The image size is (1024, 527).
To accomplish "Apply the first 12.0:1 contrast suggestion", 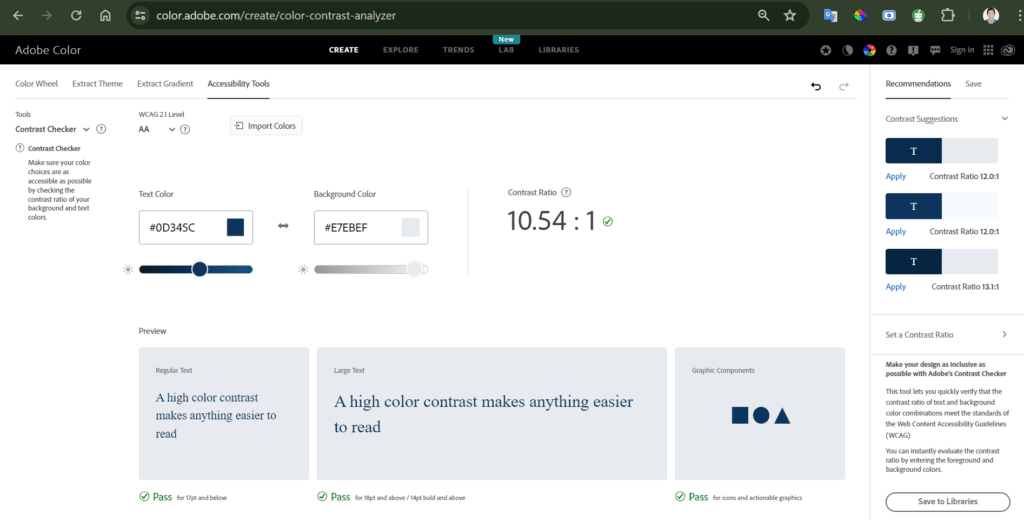I will tap(895, 176).
